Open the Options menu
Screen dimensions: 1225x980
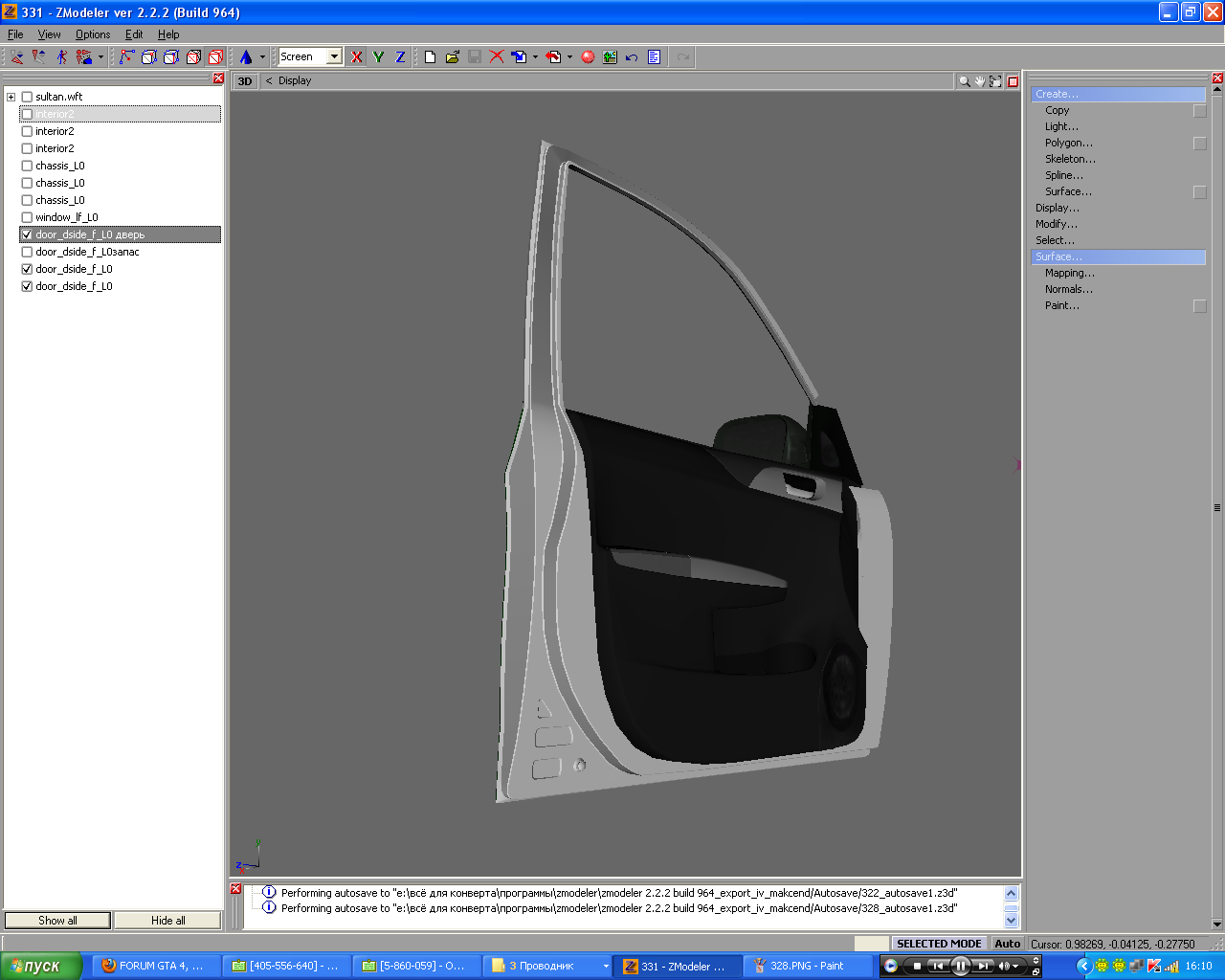coord(93,34)
